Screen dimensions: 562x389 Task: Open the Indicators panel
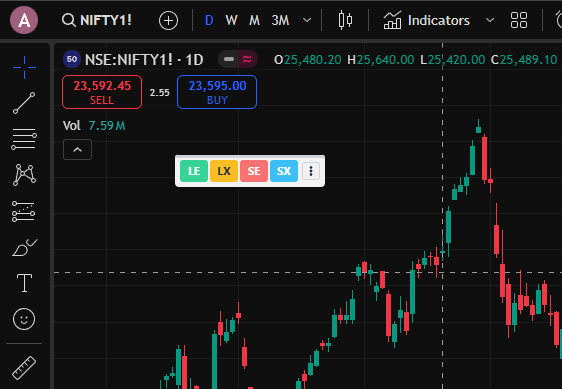(427, 20)
